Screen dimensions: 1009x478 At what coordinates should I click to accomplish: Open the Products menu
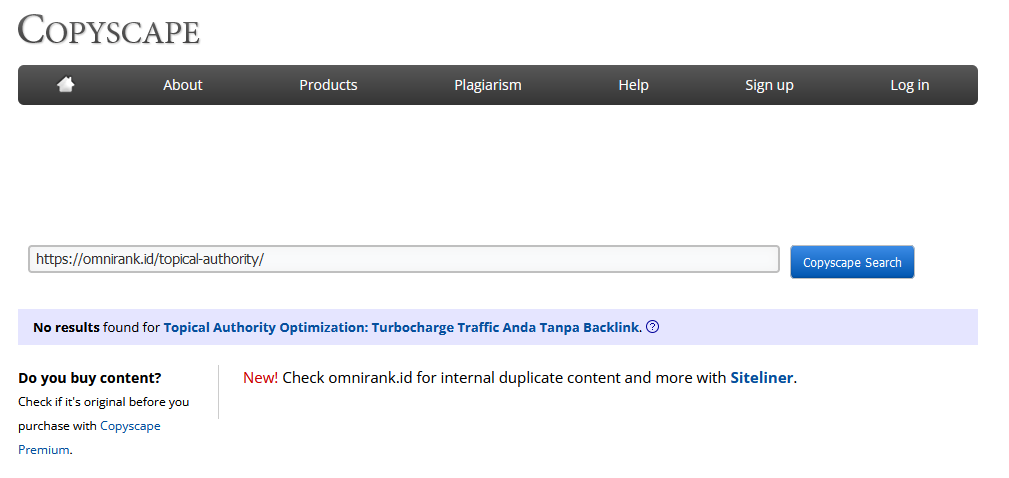[328, 85]
